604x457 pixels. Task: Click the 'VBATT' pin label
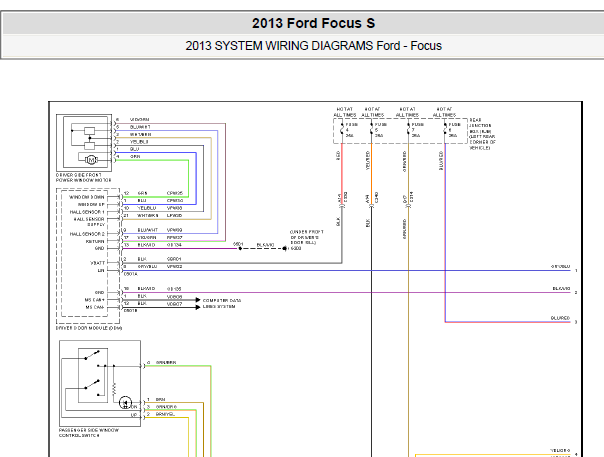[97, 263]
